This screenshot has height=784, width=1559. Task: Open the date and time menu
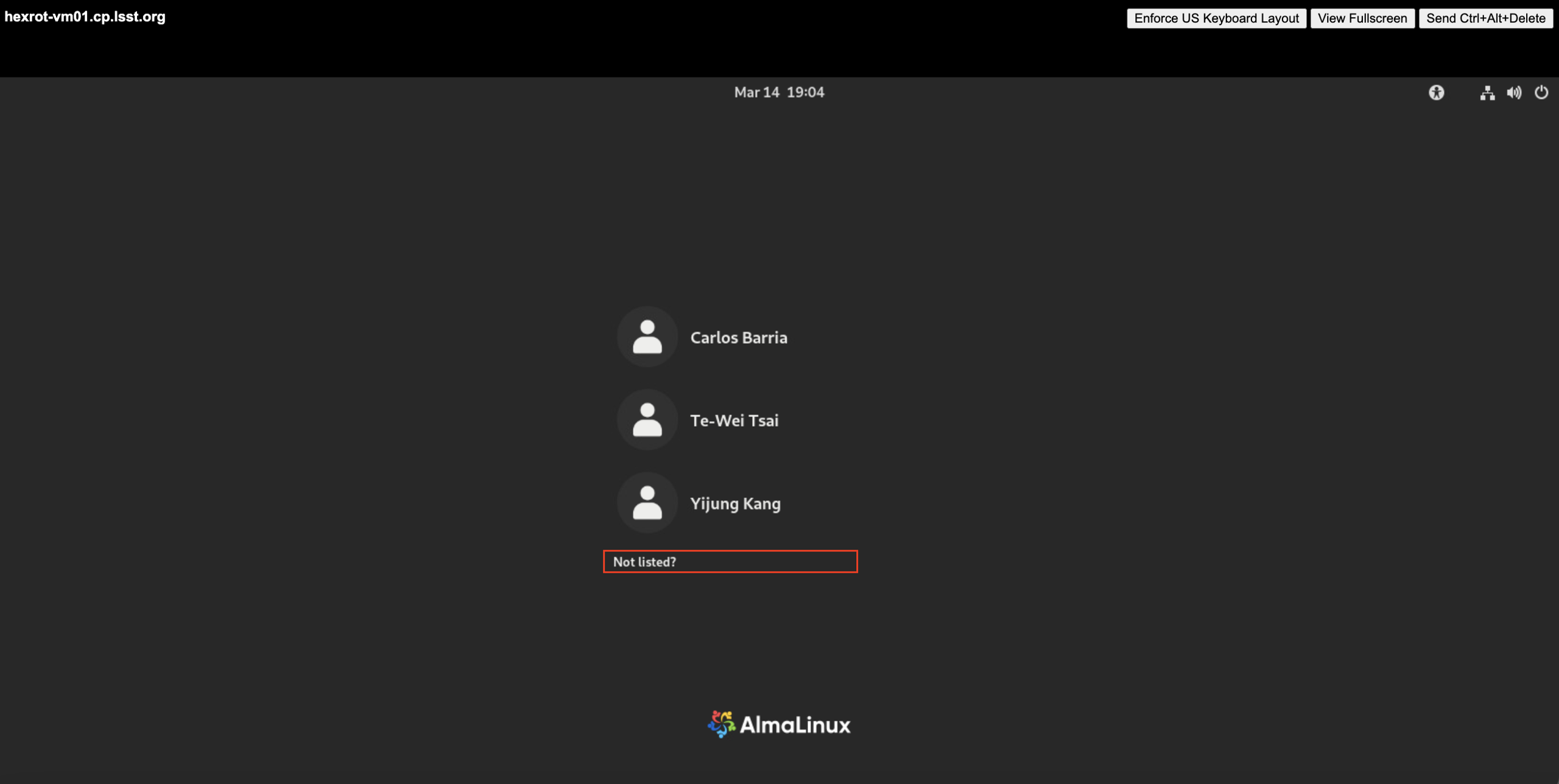click(779, 93)
